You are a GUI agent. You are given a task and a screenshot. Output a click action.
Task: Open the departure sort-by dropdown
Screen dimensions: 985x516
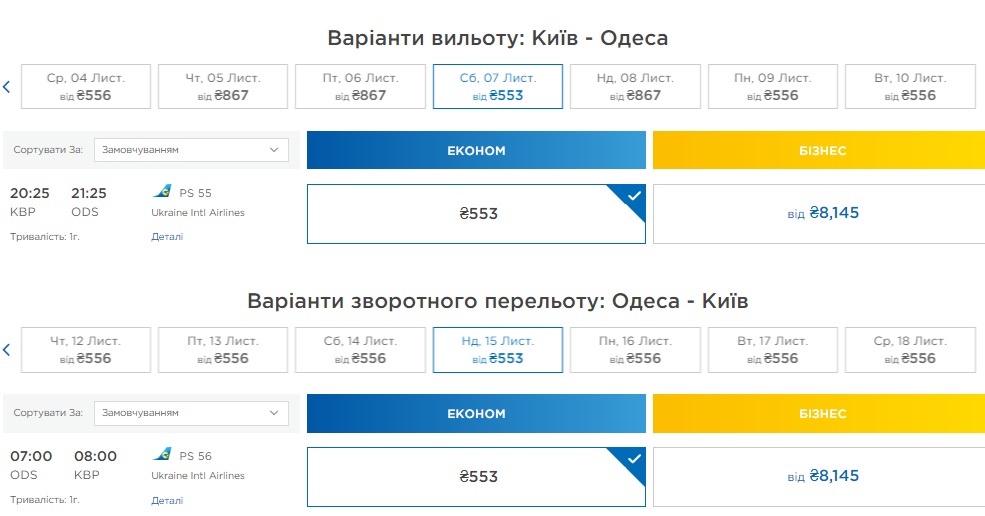(191, 150)
